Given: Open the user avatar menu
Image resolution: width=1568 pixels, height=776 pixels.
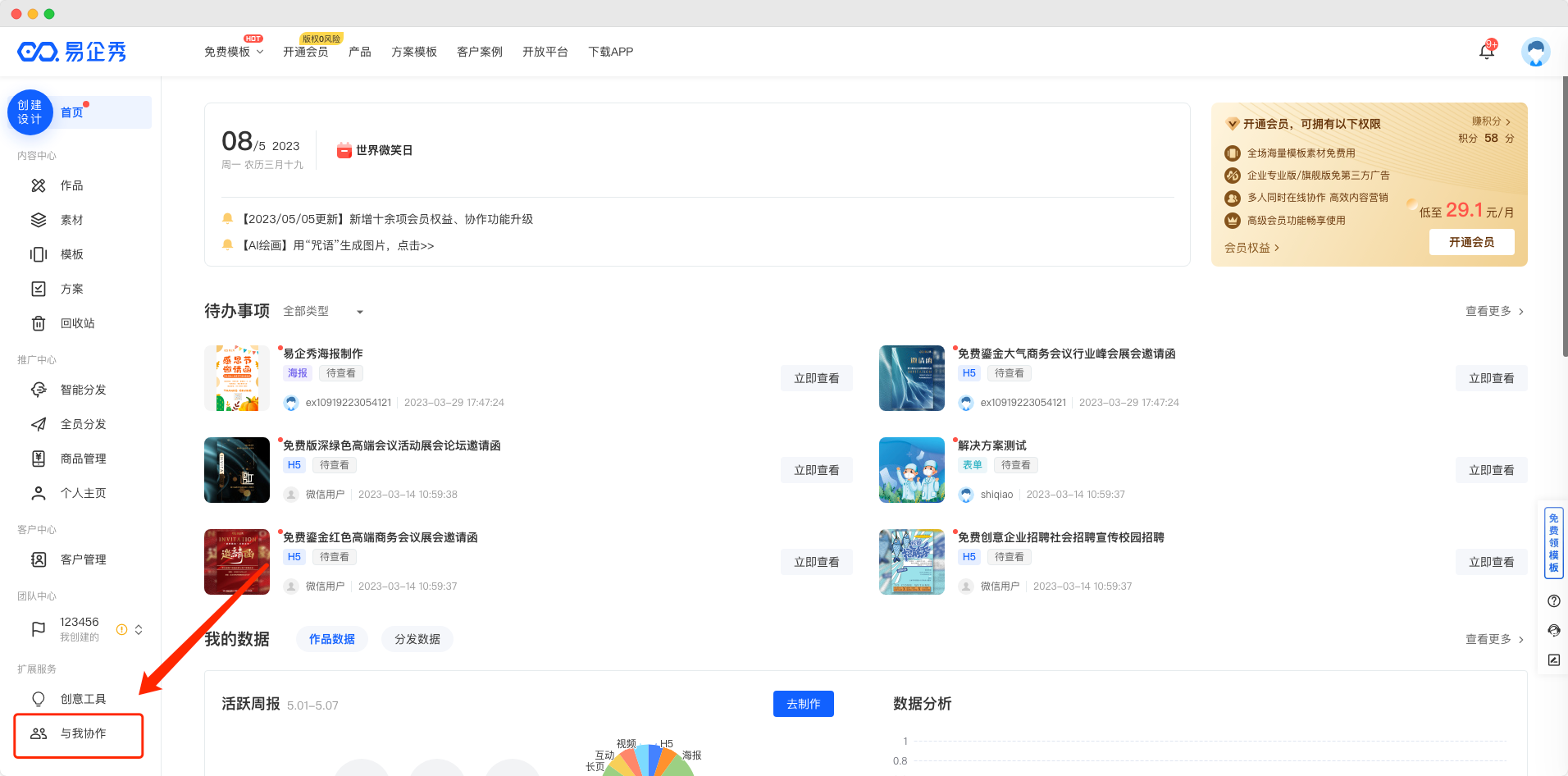Looking at the screenshot, I should point(1535,52).
